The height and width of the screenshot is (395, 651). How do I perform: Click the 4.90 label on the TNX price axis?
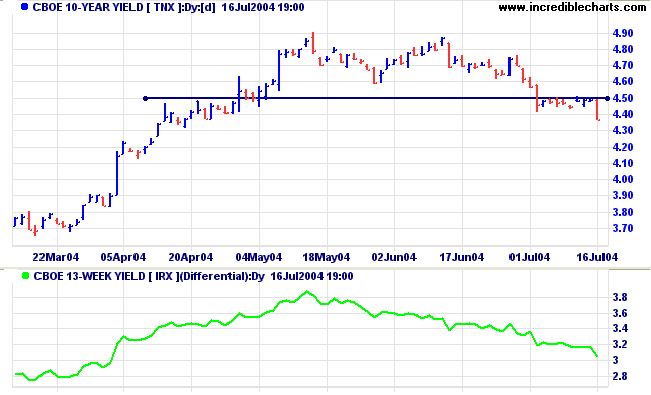623,33
